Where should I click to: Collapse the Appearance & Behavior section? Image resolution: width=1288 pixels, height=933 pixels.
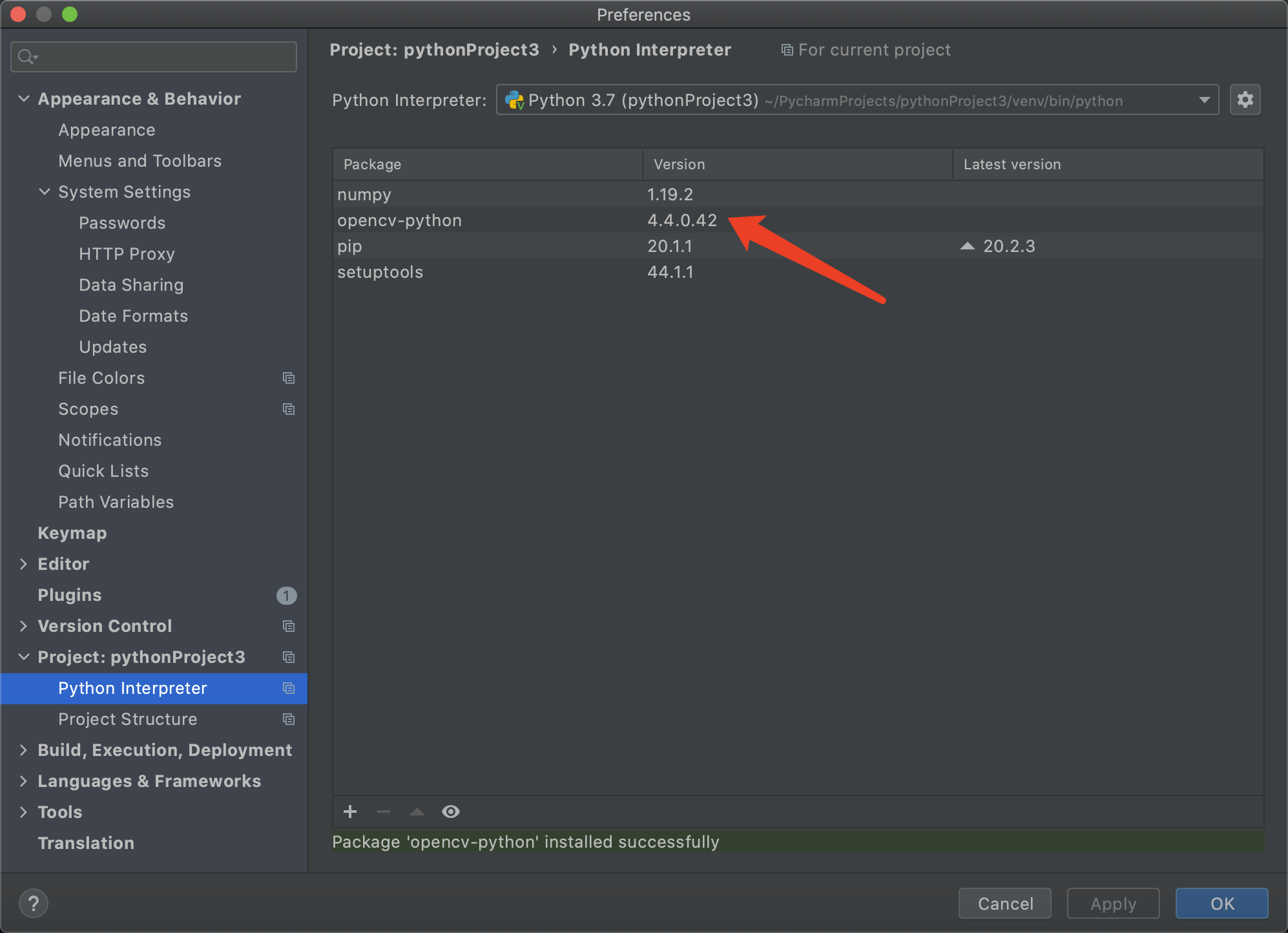(24, 99)
